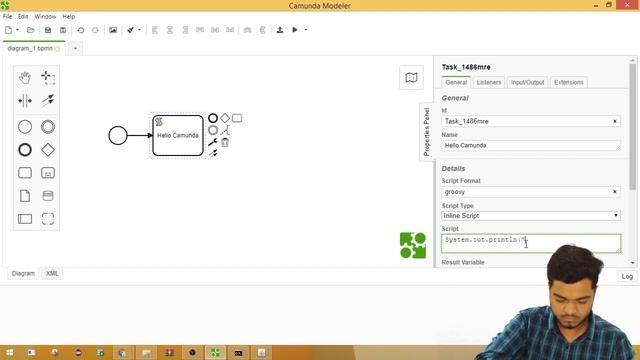640x360 pixels.
Task: Append end event to Hello Camunda task
Action: (213, 118)
